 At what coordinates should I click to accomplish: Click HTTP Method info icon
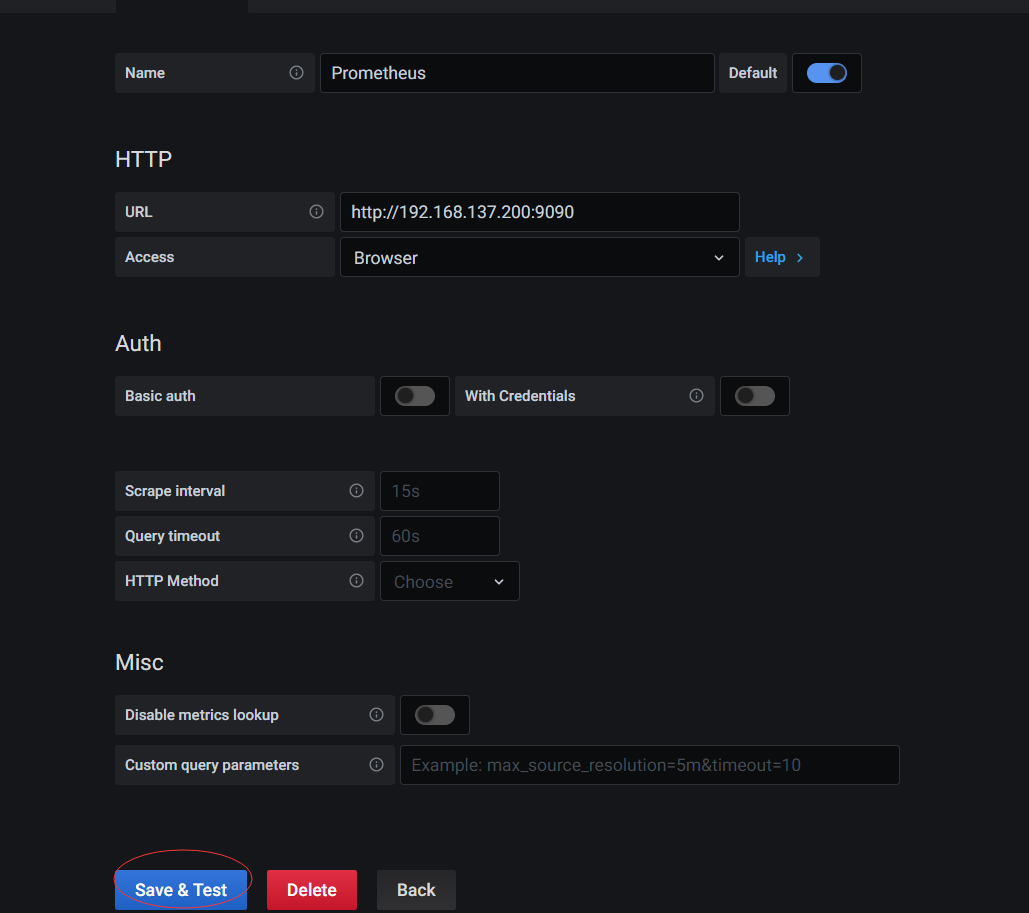click(x=356, y=580)
